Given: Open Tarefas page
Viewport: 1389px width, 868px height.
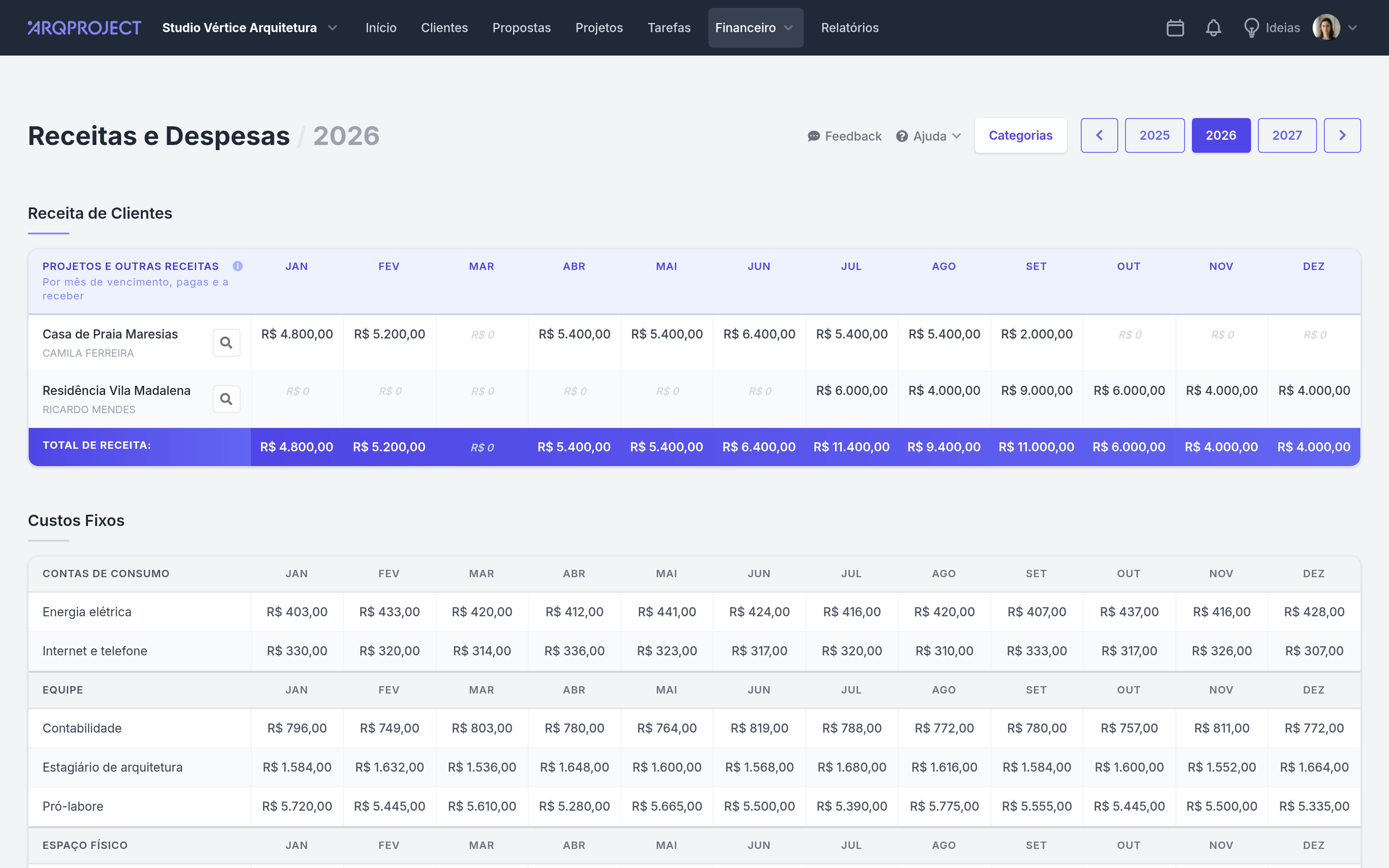Looking at the screenshot, I should (668, 27).
